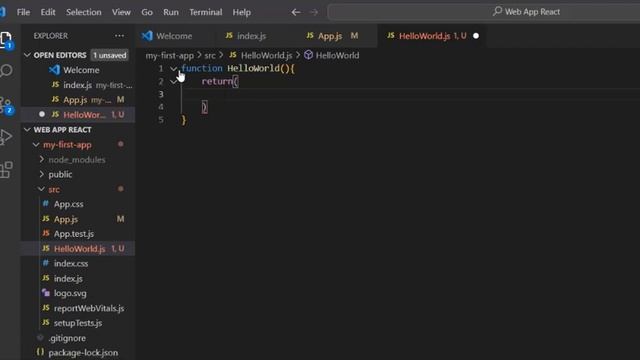Expand the public folder
This screenshot has width=640, height=360.
pyautogui.click(x=41, y=174)
